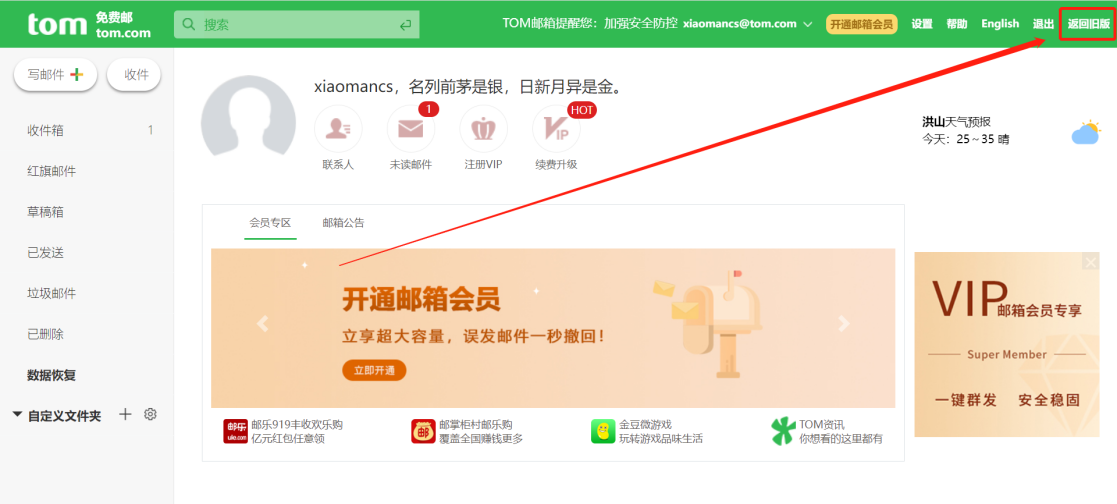Screen dimensions: 1117x504
Task: Open the 未读邮件 unread mail icon
Action: (x=410, y=129)
